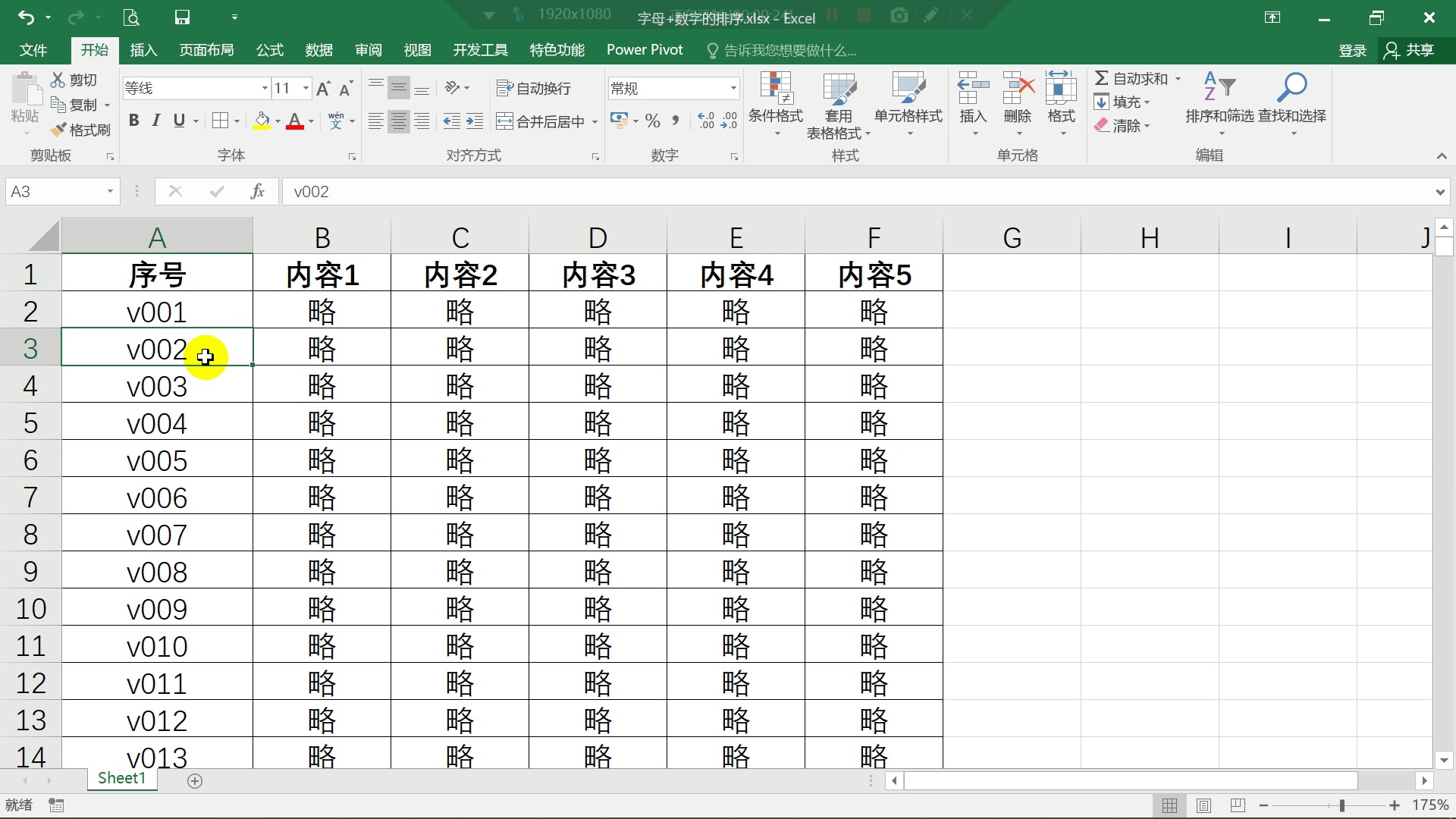Open the Name Box dropdown
1456x819 pixels.
pyautogui.click(x=110, y=191)
